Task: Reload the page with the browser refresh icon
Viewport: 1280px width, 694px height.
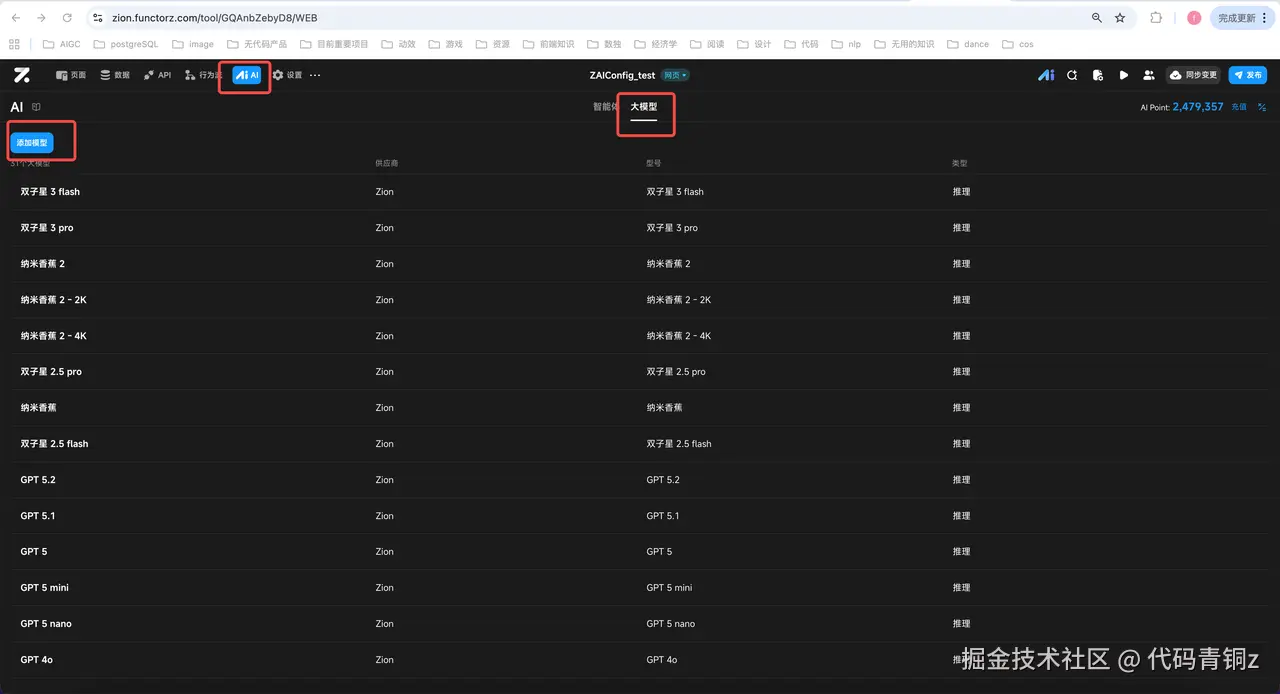Action: (x=67, y=18)
